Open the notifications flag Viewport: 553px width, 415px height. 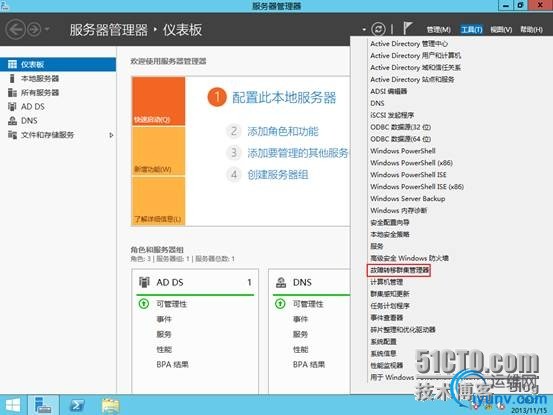coord(407,29)
